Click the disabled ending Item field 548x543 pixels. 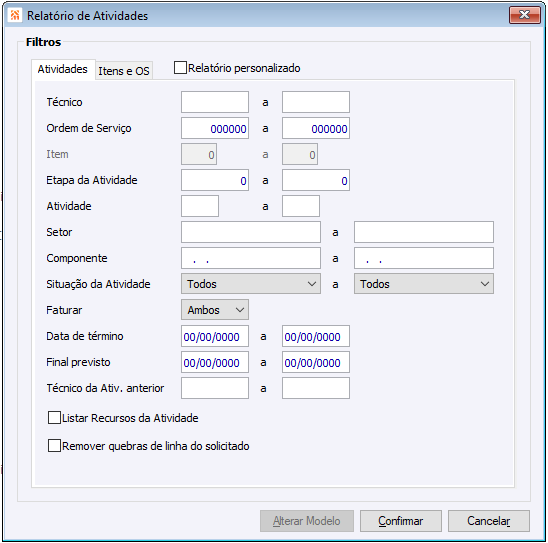coord(300,154)
